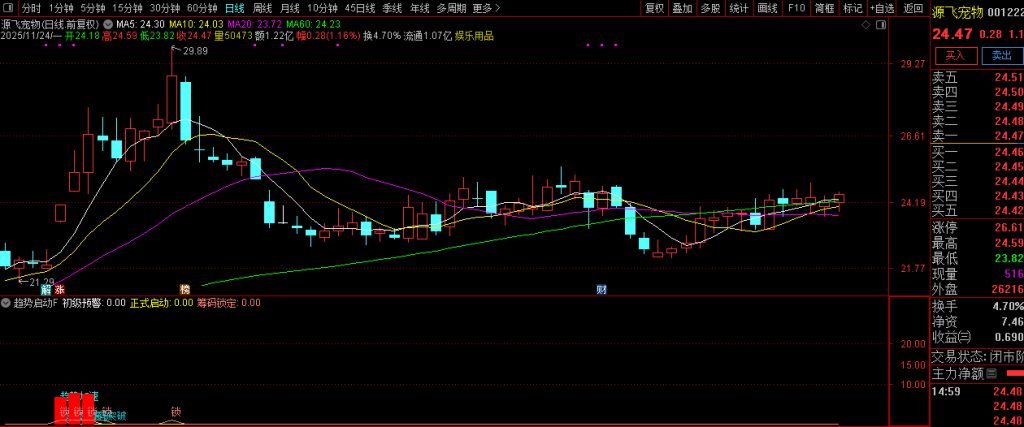1024x427 pixels.
Task: Click the red 涨 marker icon
Action: pos(59,289)
